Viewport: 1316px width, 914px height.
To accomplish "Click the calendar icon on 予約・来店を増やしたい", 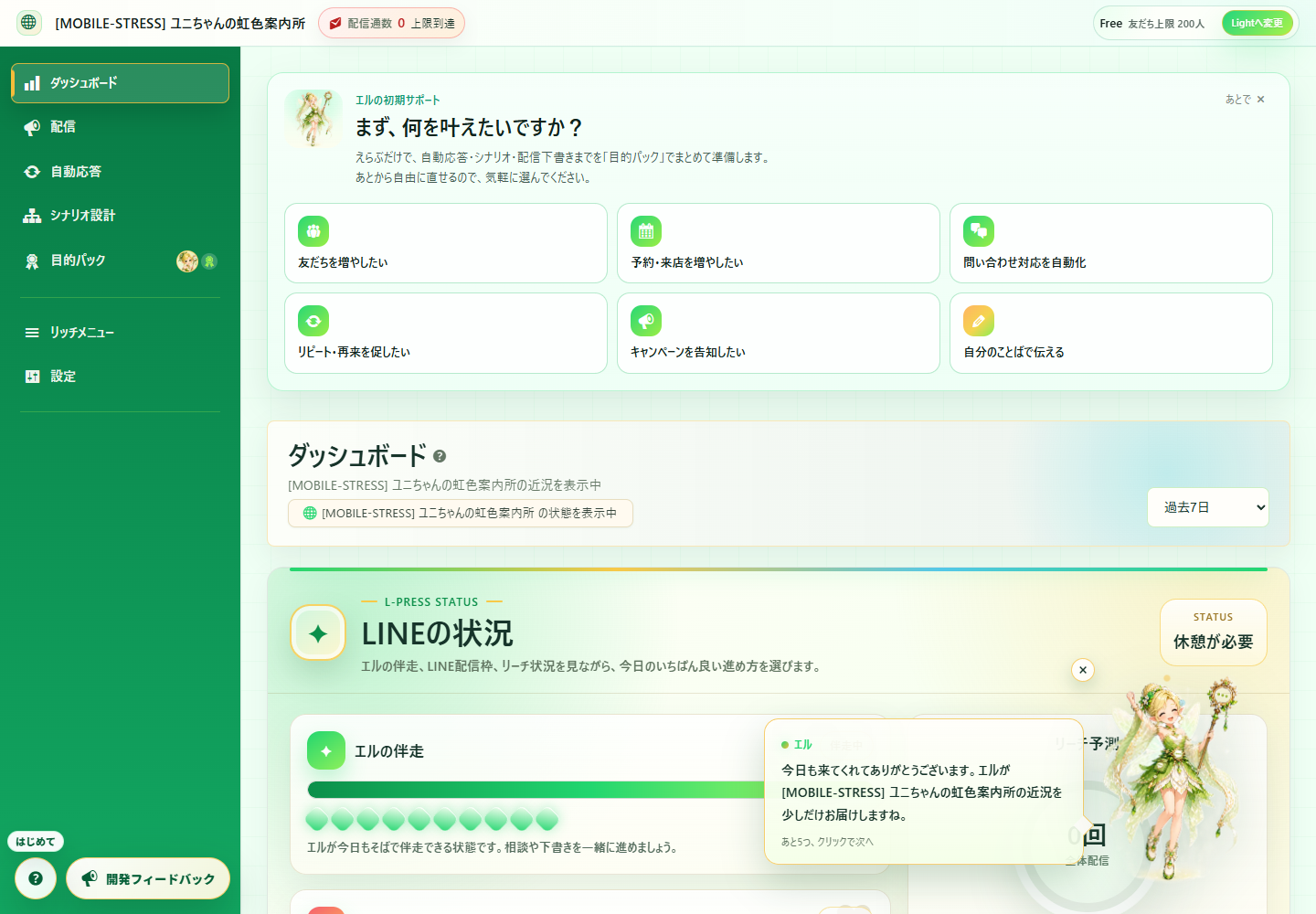I will click(x=646, y=231).
